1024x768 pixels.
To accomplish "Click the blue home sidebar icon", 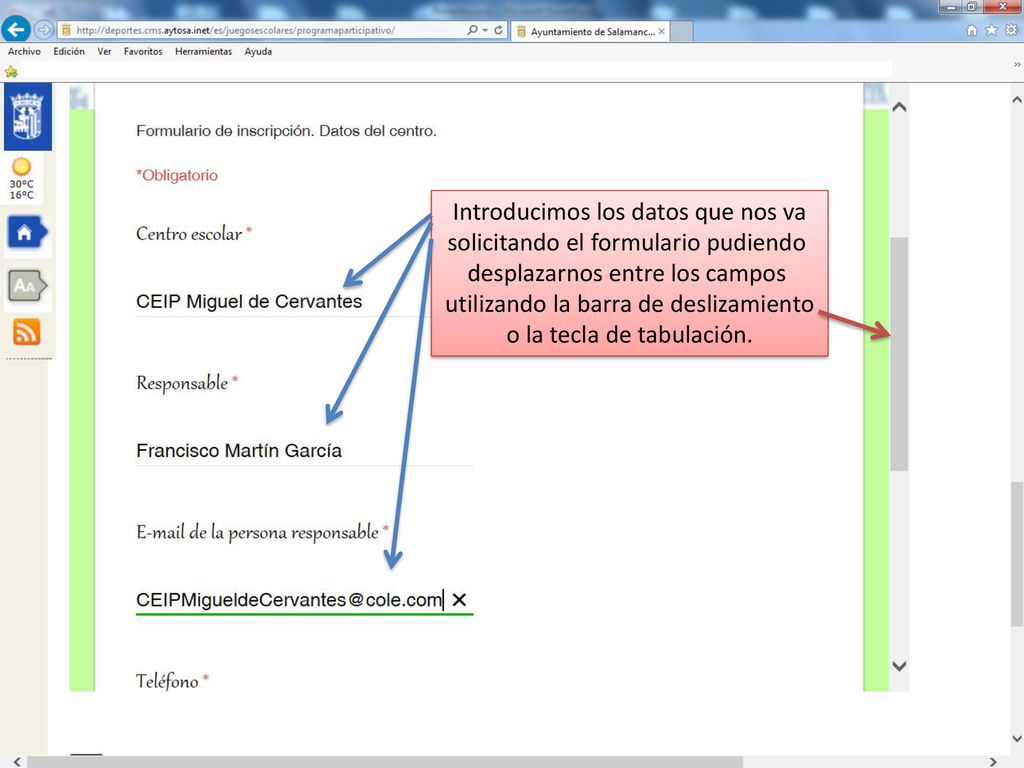I will [x=26, y=232].
